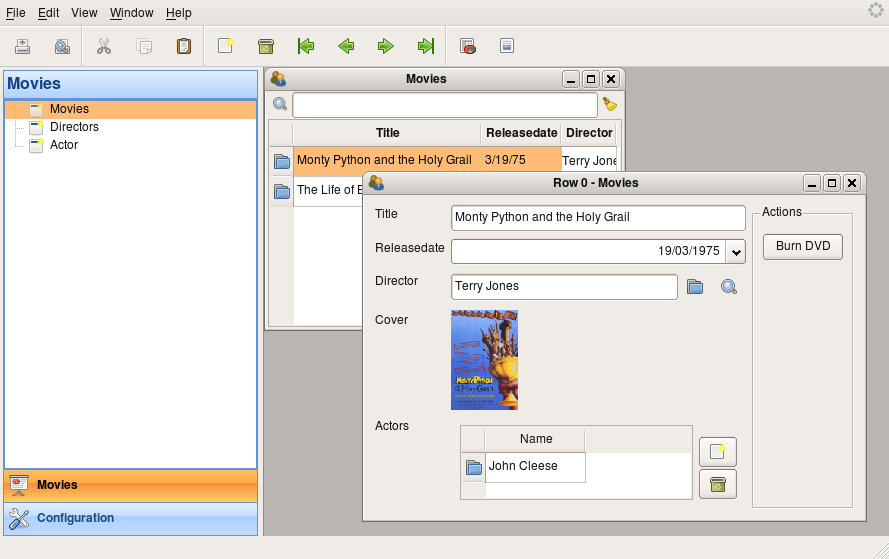Click the Movies window search field
The width and height of the screenshot is (889, 559).
click(x=445, y=105)
